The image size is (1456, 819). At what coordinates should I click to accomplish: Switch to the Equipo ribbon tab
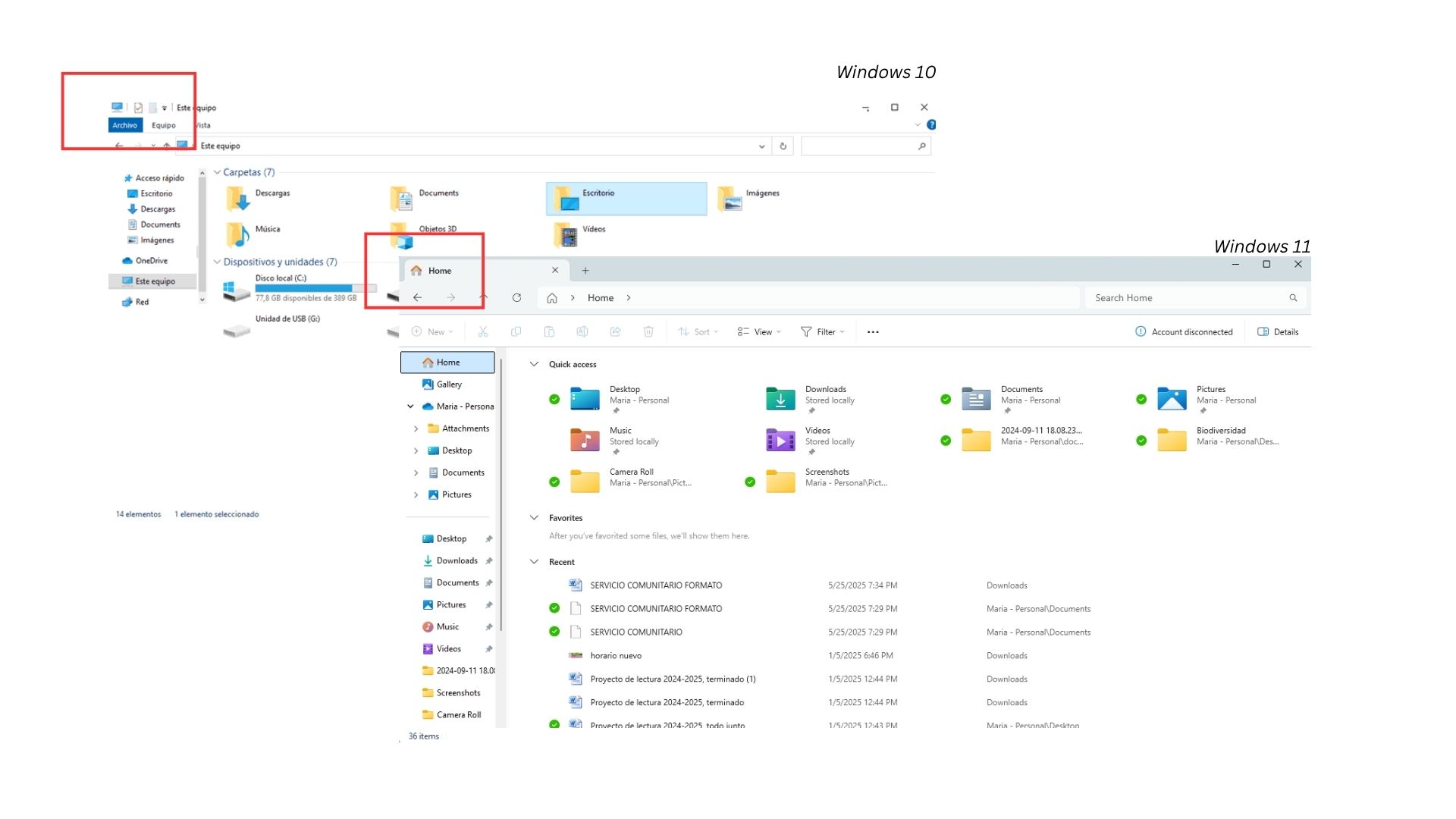click(x=164, y=126)
